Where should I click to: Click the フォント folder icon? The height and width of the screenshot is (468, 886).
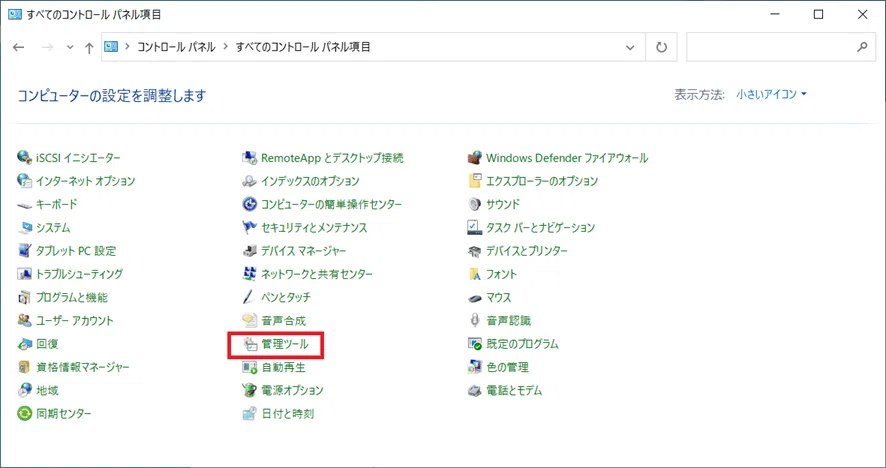[x=475, y=274]
